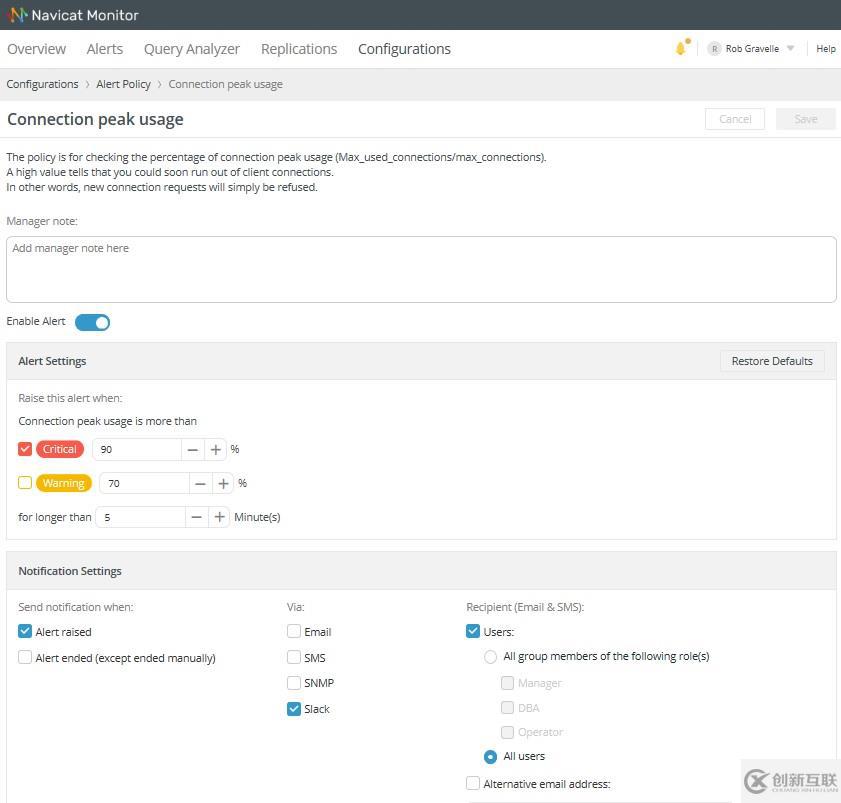Image resolution: width=841 pixels, height=803 pixels.
Task: Select the All users radio button
Action: point(490,756)
